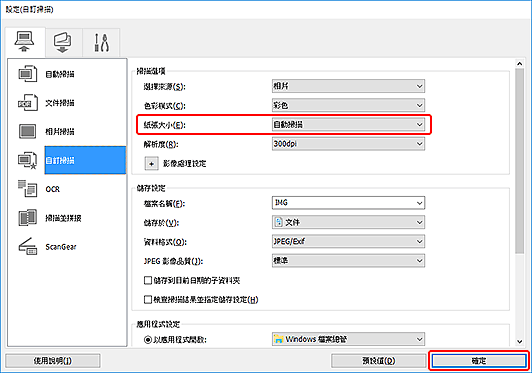Open the JPEG 影像品質 dropdown showing 標準

(348, 261)
